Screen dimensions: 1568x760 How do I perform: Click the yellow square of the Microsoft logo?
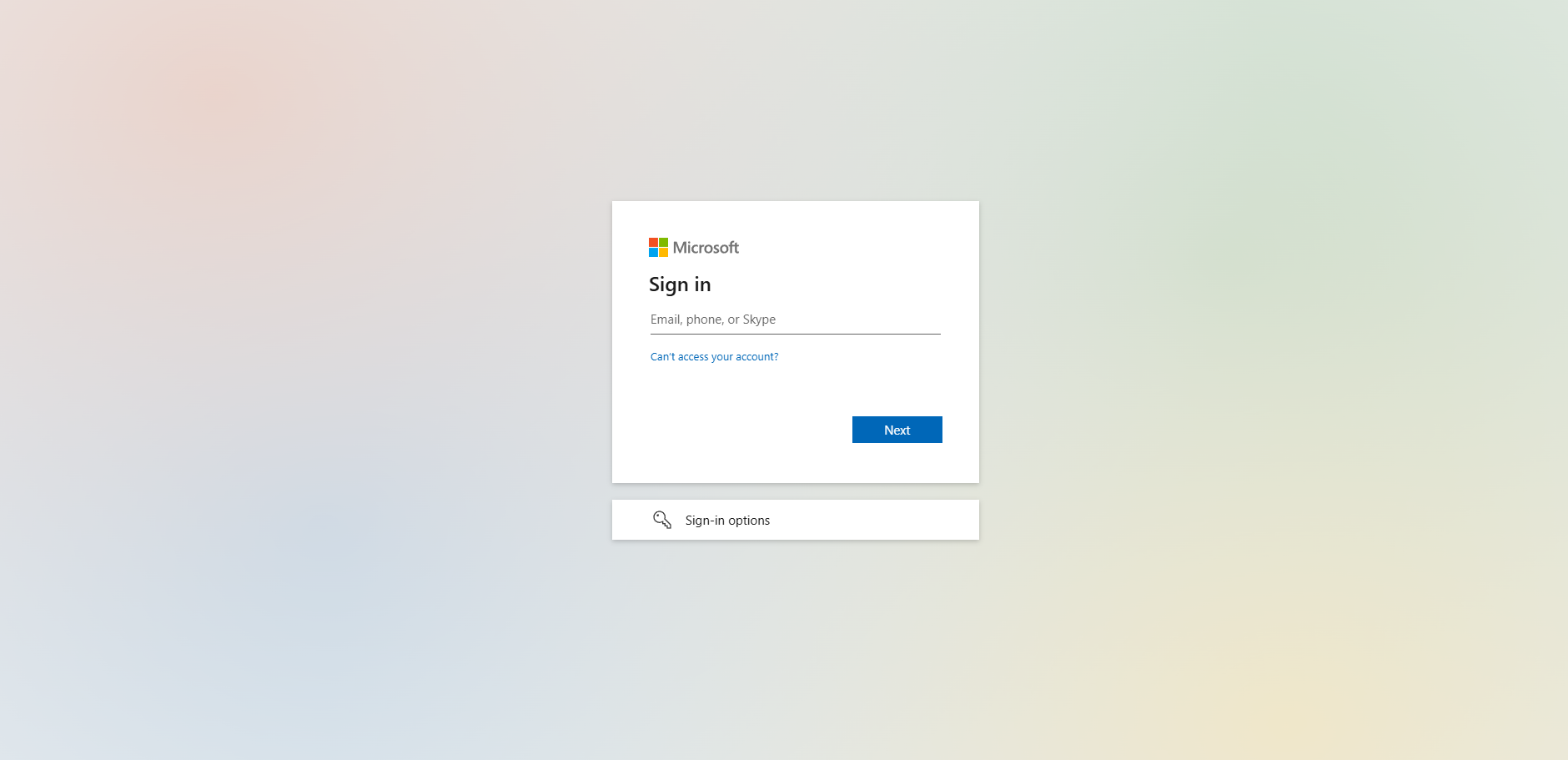(663, 252)
